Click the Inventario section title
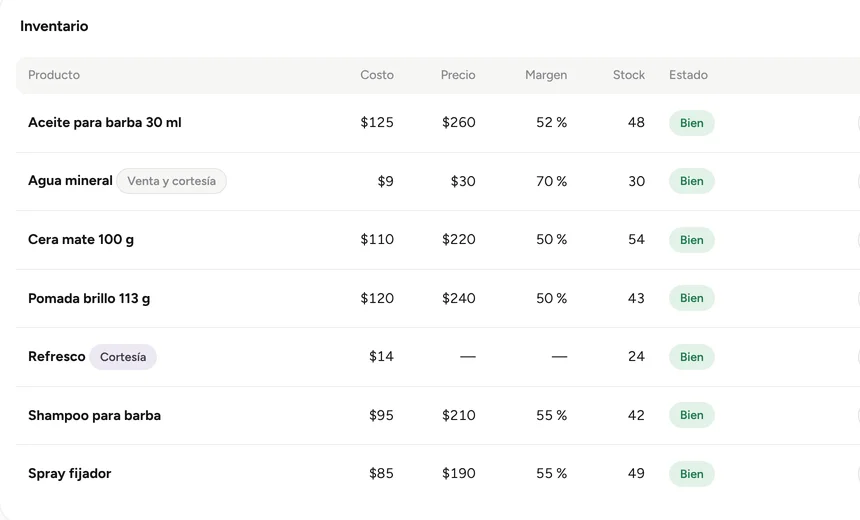Viewport: 860px width, 520px height. click(x=54, y=26)
